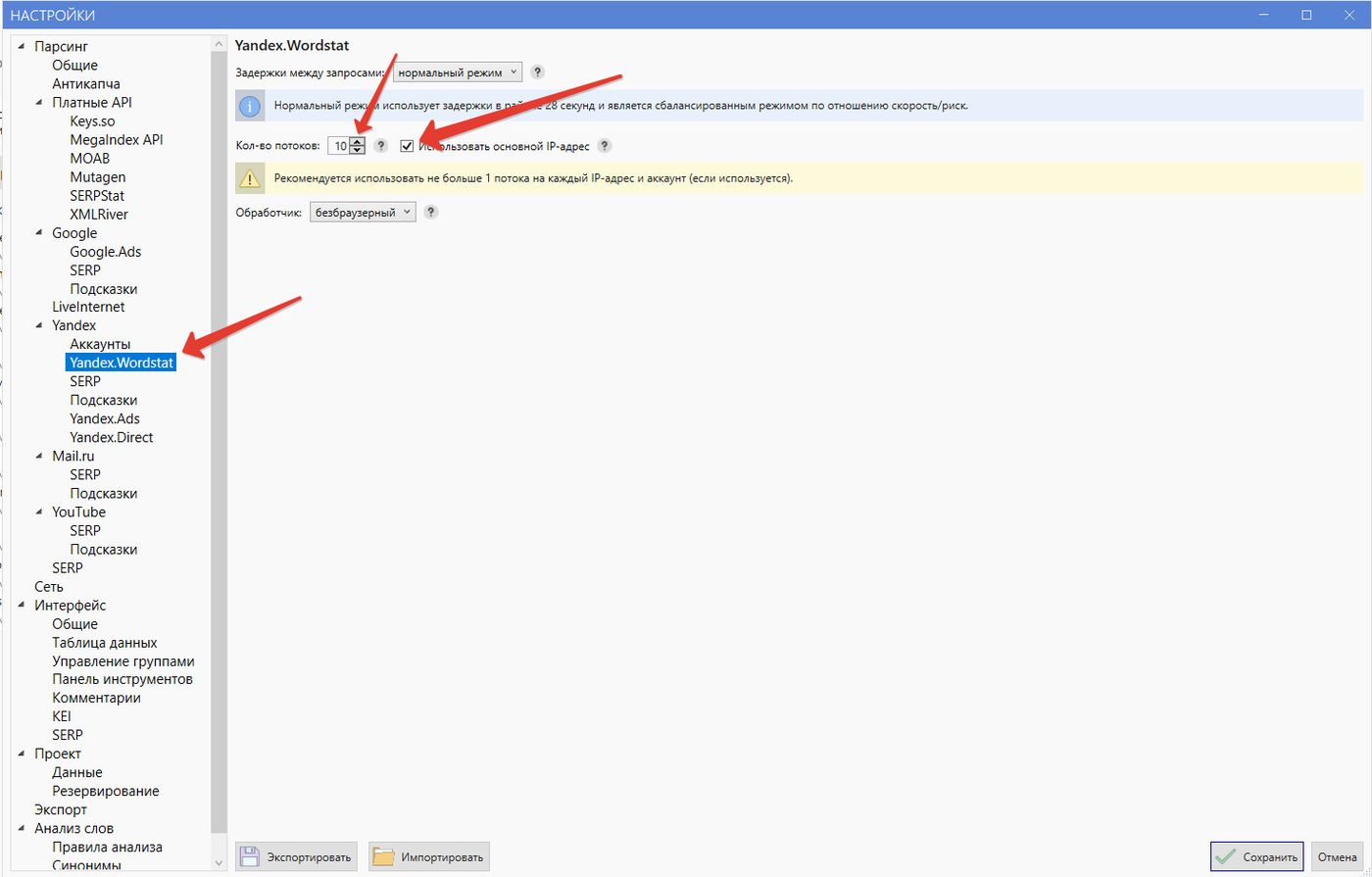
Task: Click the Экспортировать button
Action: tap(297, 856)
